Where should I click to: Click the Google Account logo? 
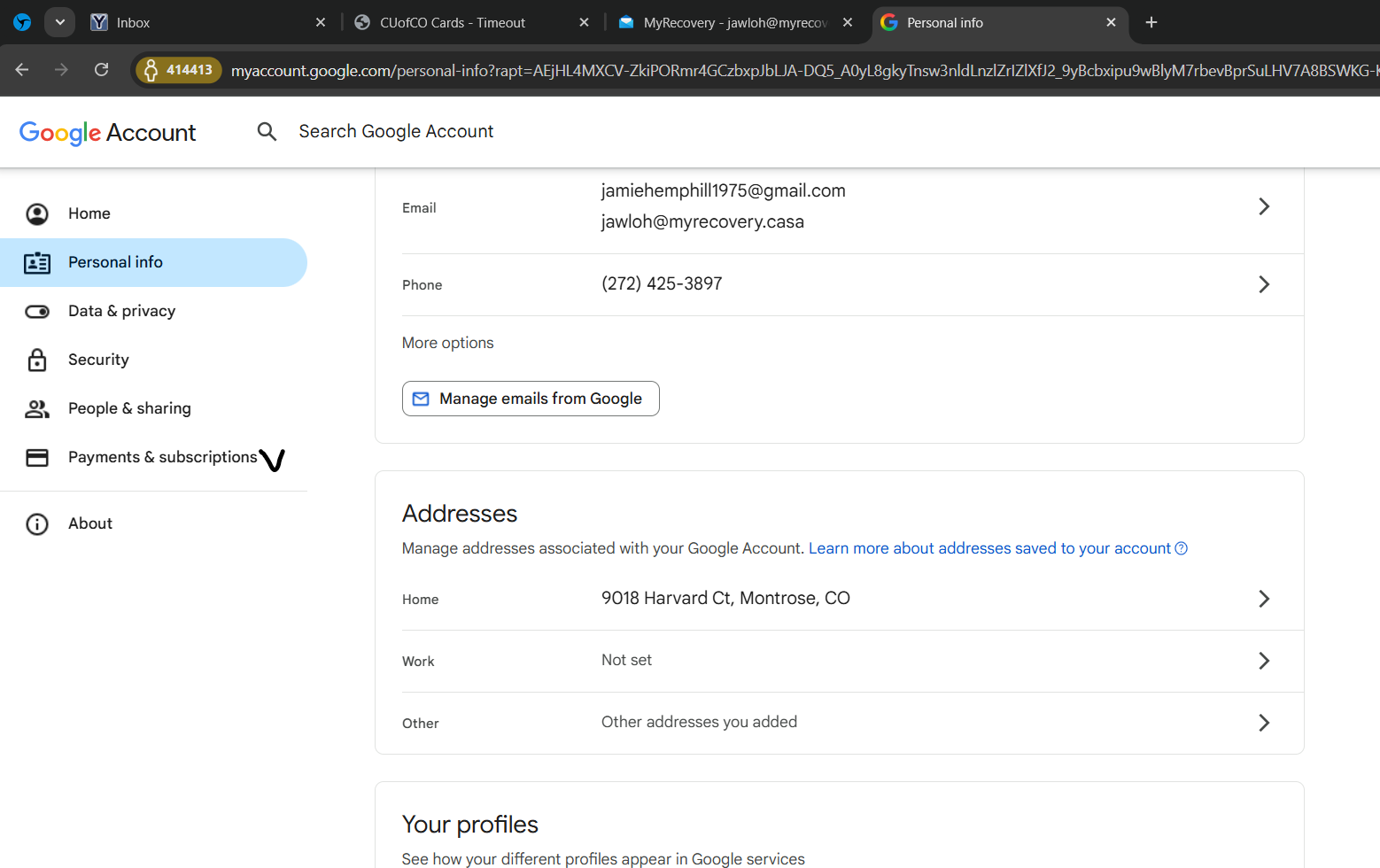(108, 133)
